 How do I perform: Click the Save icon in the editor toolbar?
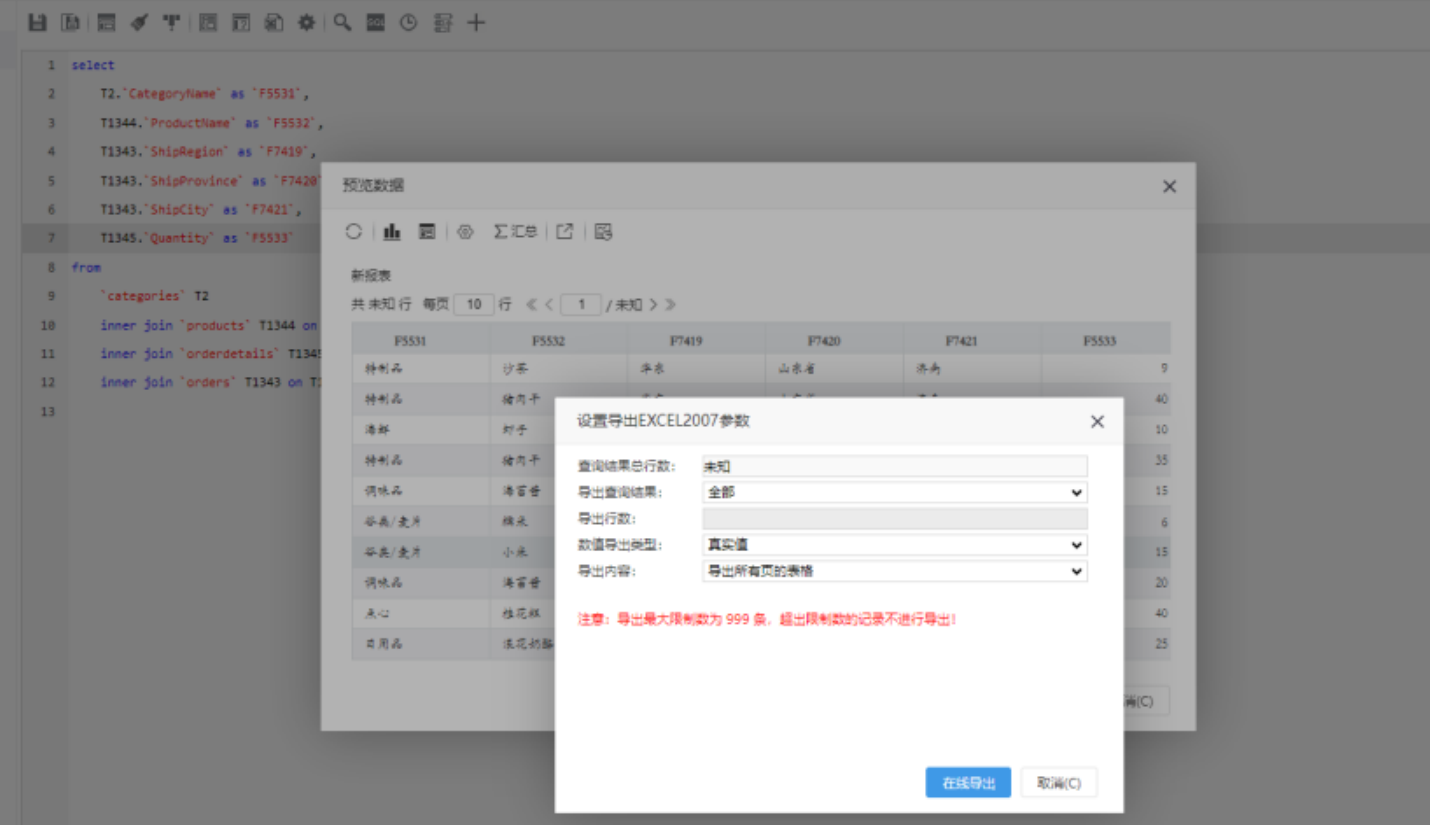(37, 22)
